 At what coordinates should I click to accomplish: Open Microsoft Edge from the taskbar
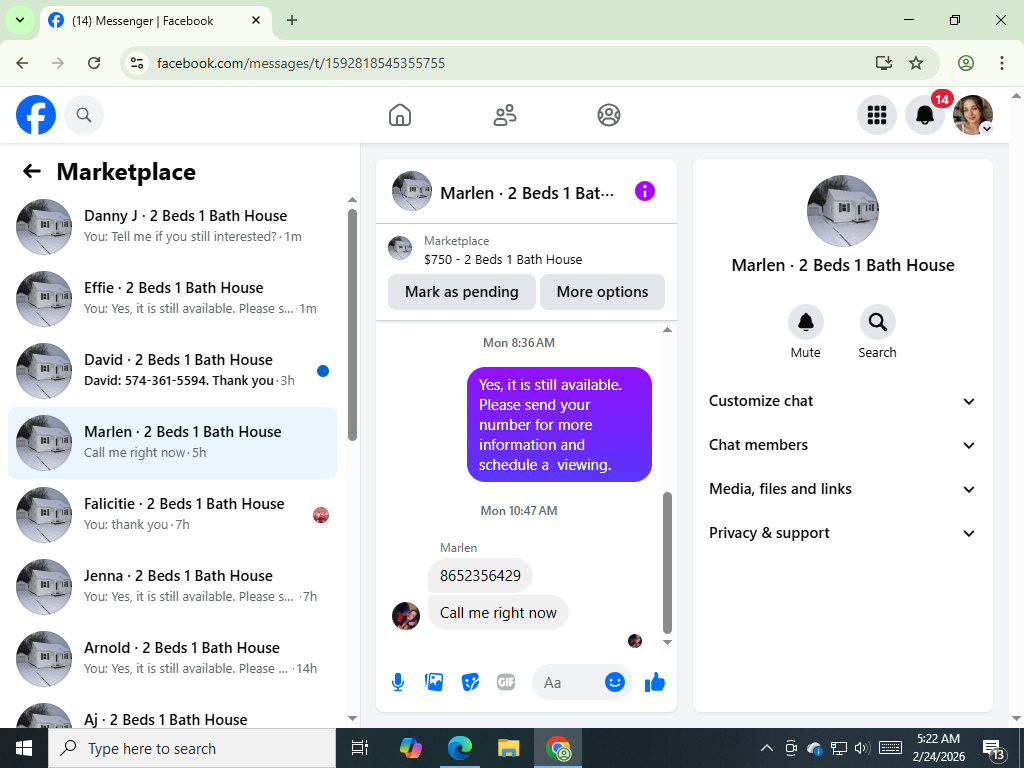460,748
